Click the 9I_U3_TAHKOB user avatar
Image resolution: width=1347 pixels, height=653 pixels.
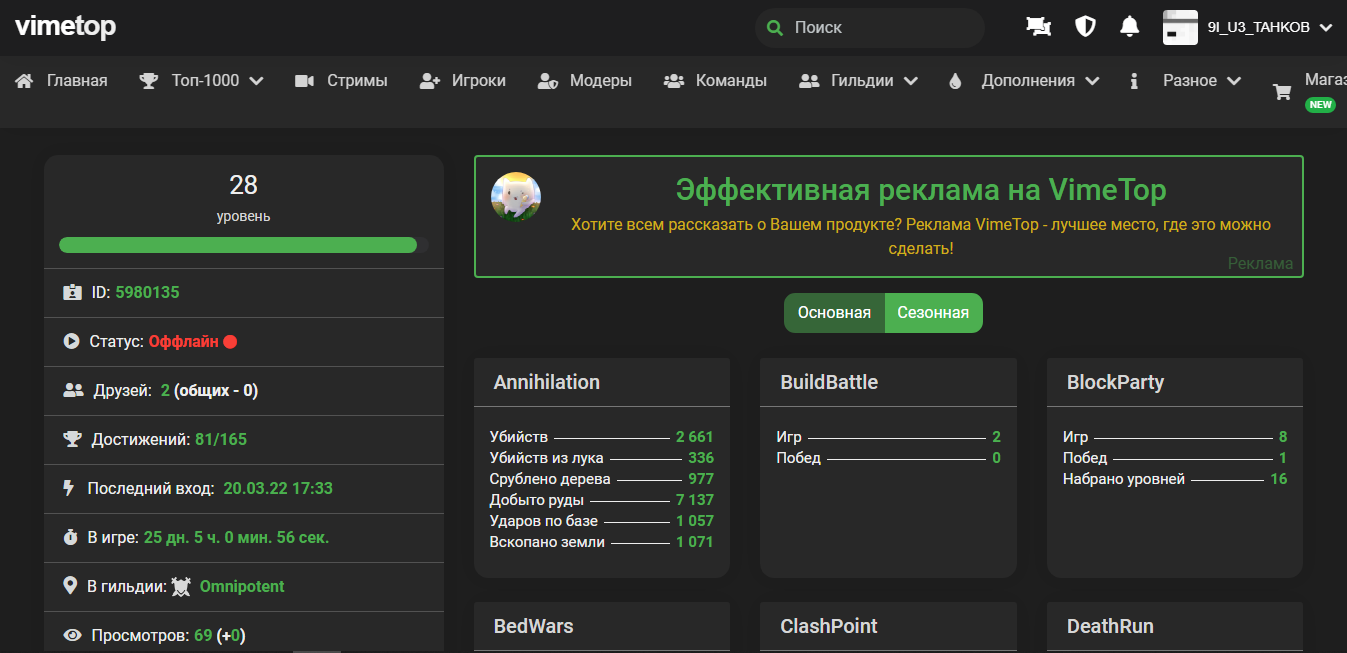[x=1180, y=27]
